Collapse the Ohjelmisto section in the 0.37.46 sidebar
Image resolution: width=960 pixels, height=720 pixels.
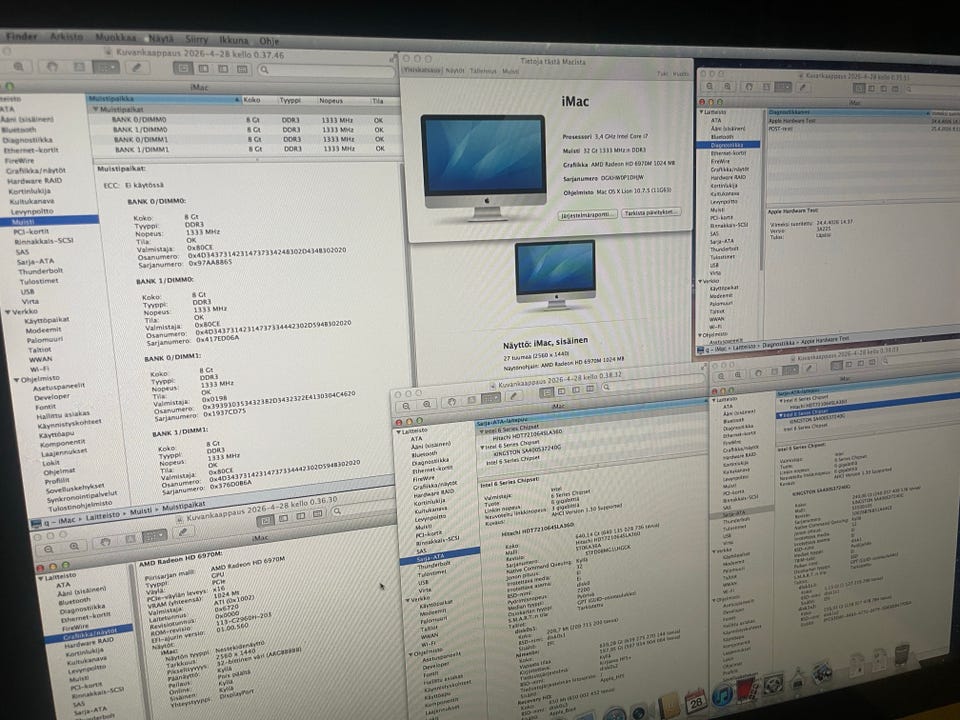pyautogui.click(x=17, y=380)
